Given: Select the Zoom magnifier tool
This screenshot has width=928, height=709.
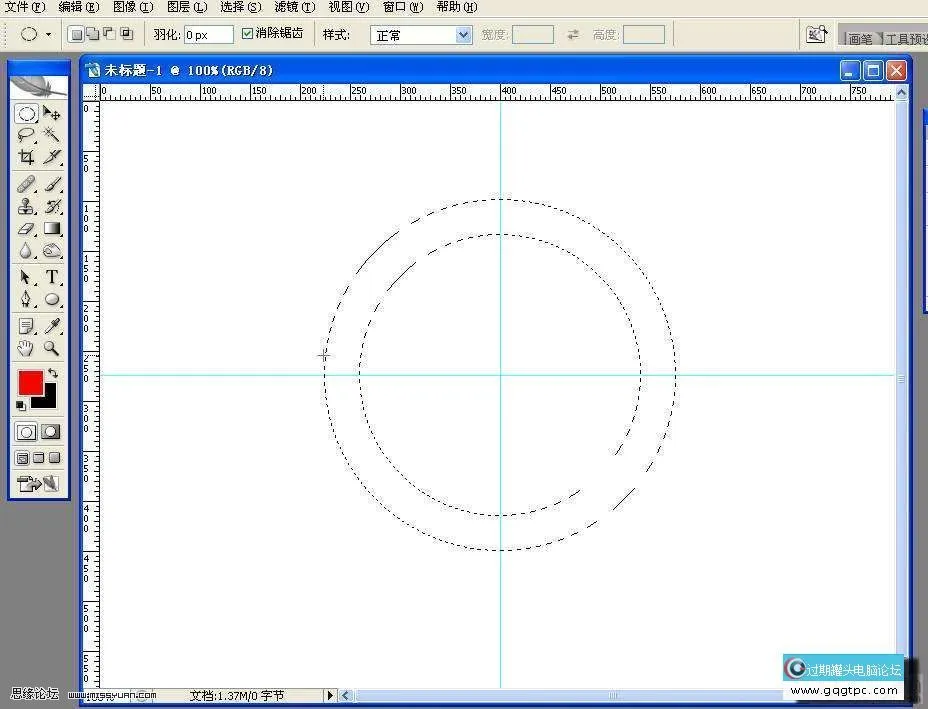Looking at the screenshot, I should click(52, 349).
